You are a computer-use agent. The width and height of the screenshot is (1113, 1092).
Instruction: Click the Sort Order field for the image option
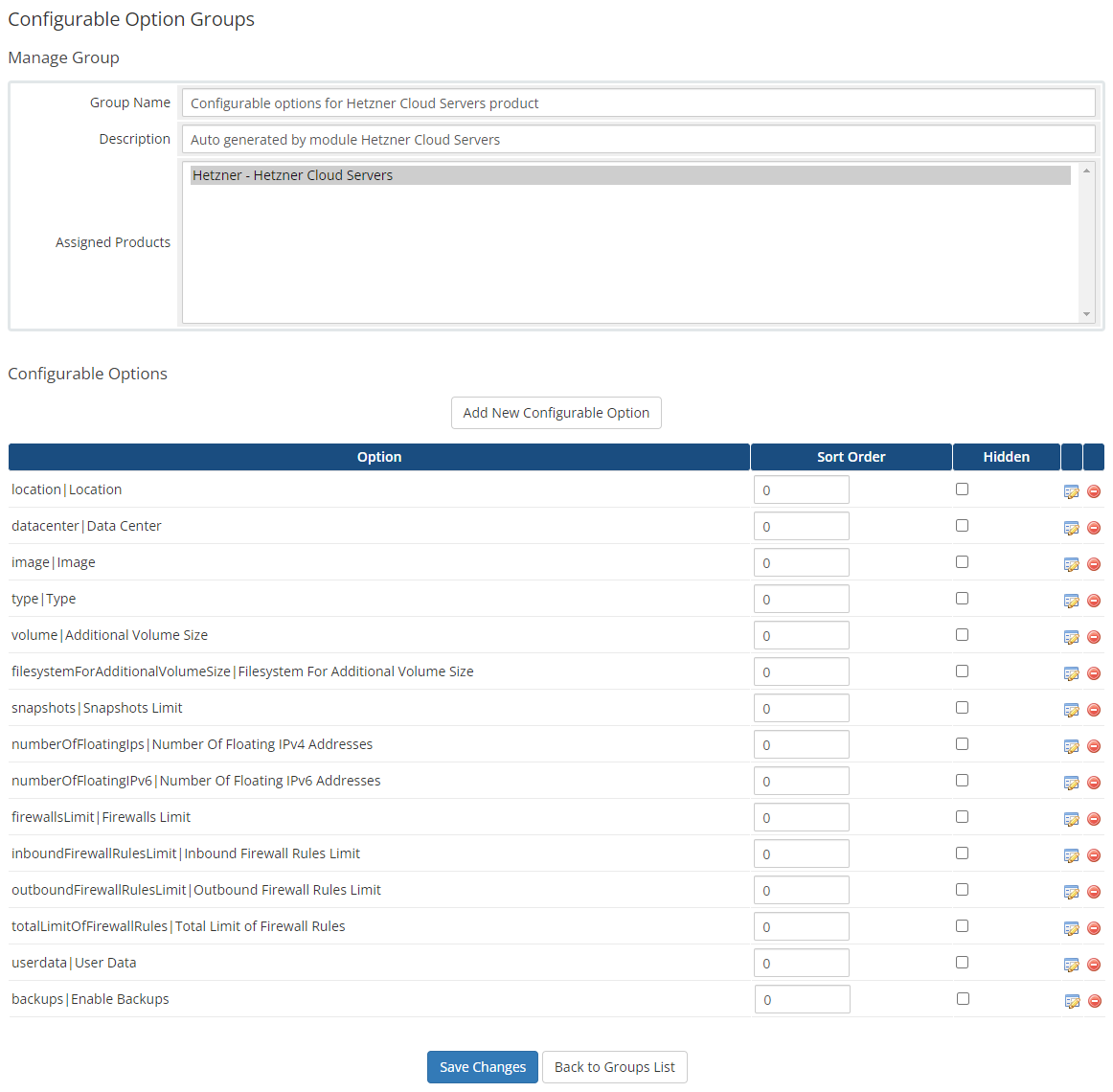(802, 562)
